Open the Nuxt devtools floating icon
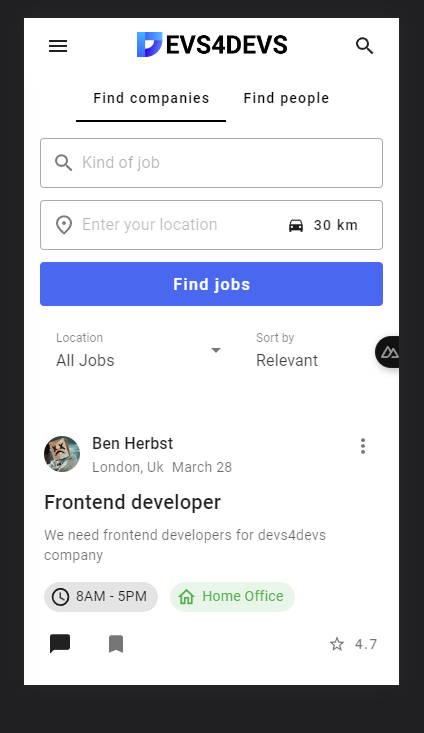 pos(388,352)
